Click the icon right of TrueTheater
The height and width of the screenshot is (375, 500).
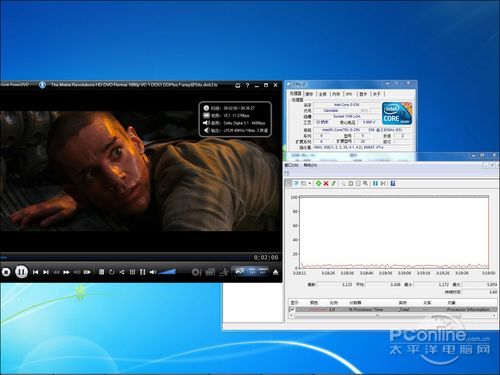(224, 272)
